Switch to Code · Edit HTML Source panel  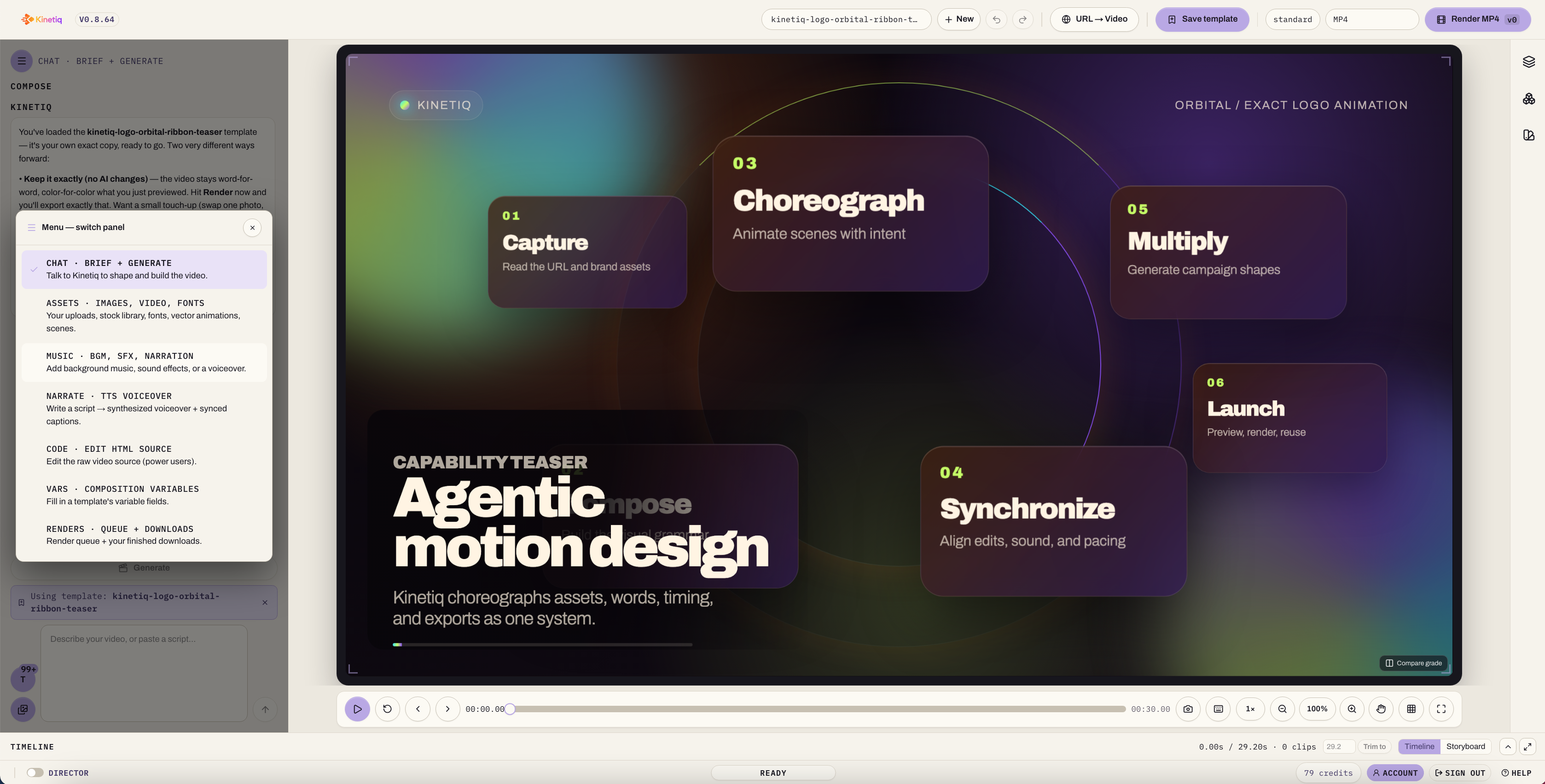[144, 455]
